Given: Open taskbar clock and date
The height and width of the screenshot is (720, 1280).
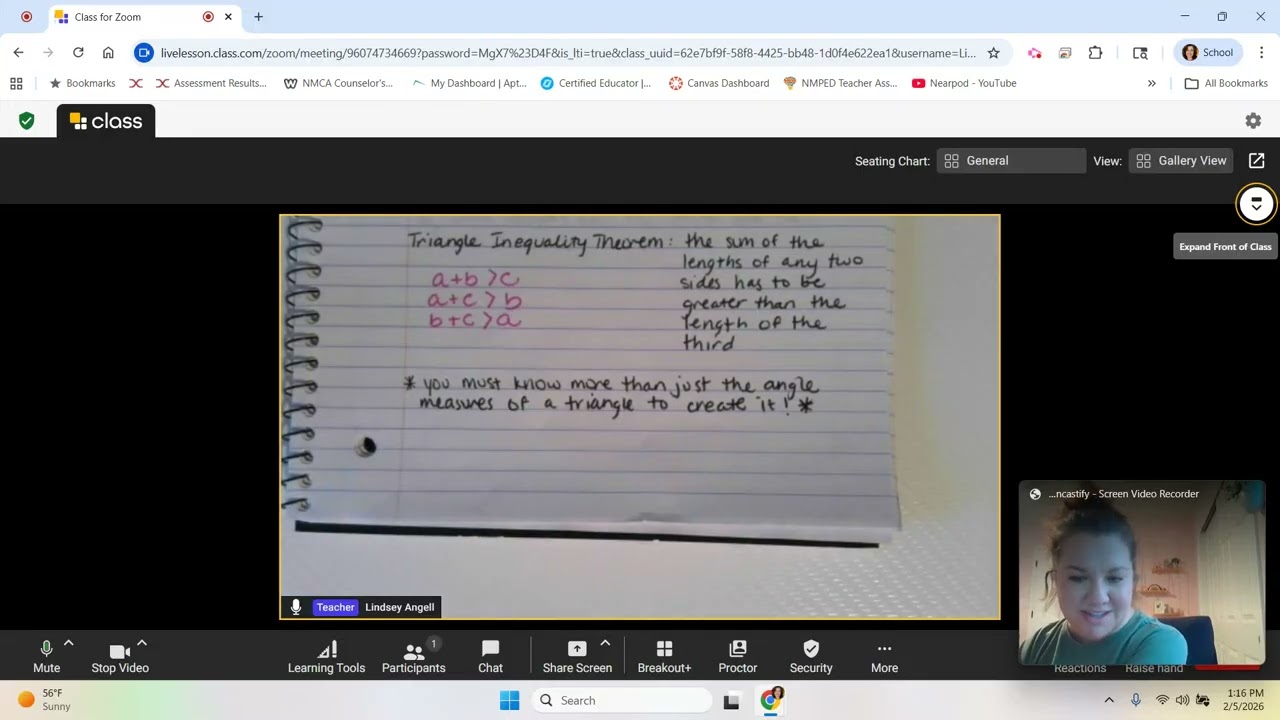Looking at the screenshot, I should (x=1243, y=700).
